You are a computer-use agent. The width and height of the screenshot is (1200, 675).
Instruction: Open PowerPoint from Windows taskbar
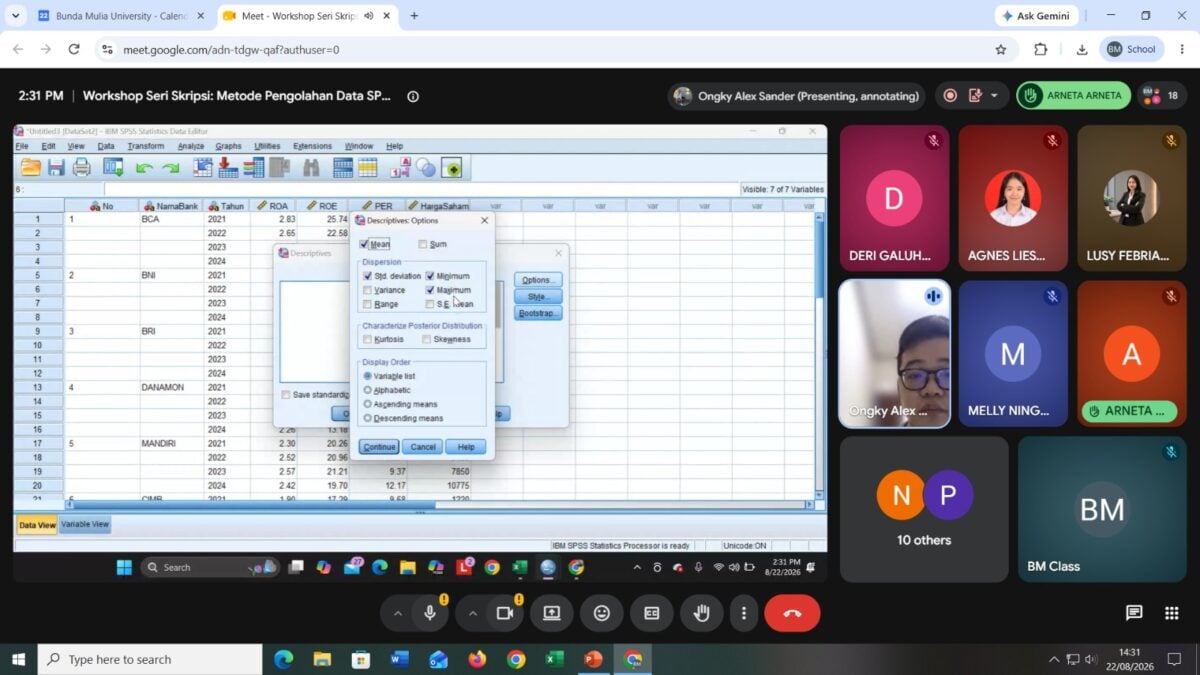click(x=593, y=659)
